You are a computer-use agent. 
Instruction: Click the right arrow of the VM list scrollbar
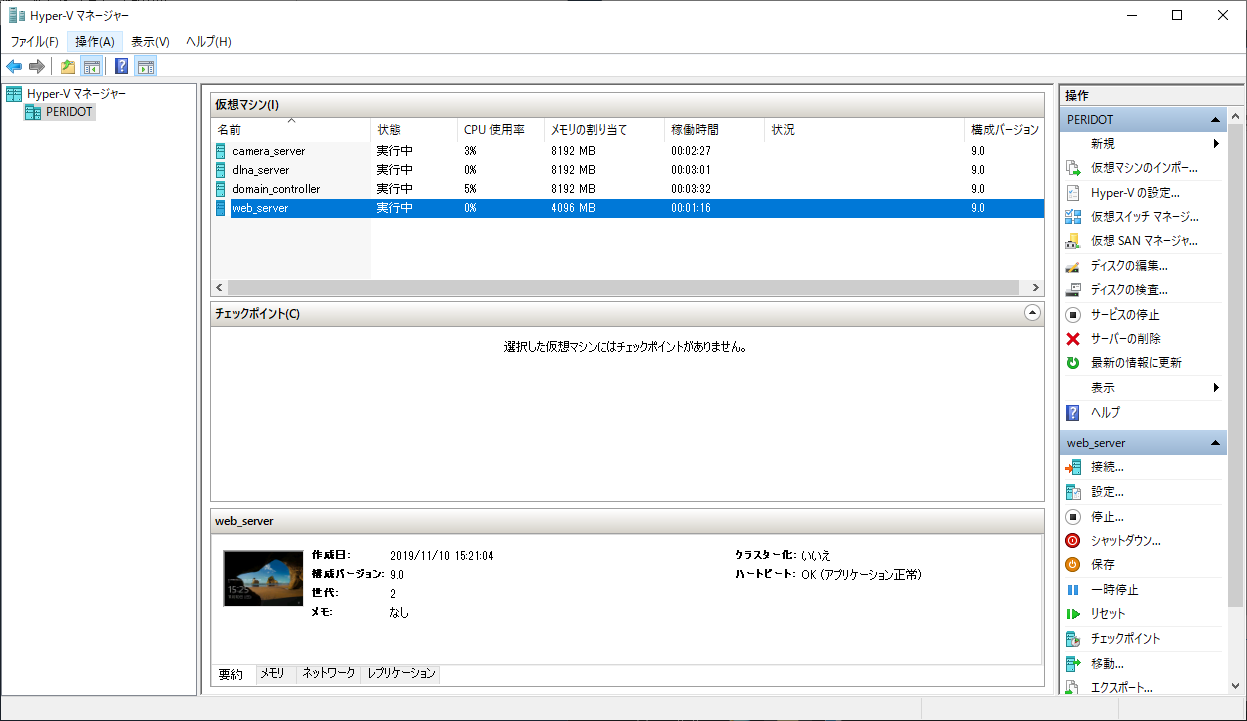tap(1035, 288)
